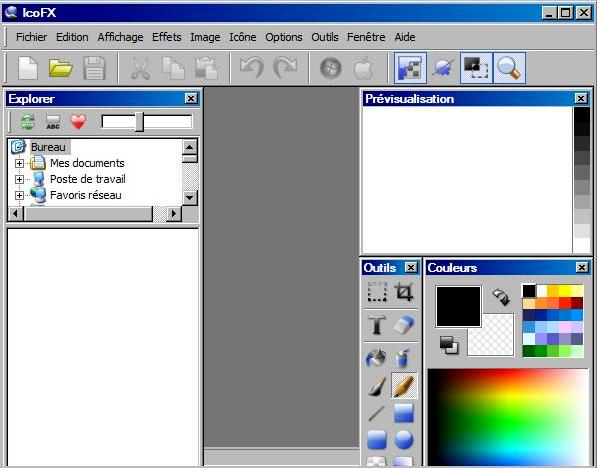The image size is (597, 468).
Task: Click the Open folder toolbar icon
Action: click(x=61, y=69)
